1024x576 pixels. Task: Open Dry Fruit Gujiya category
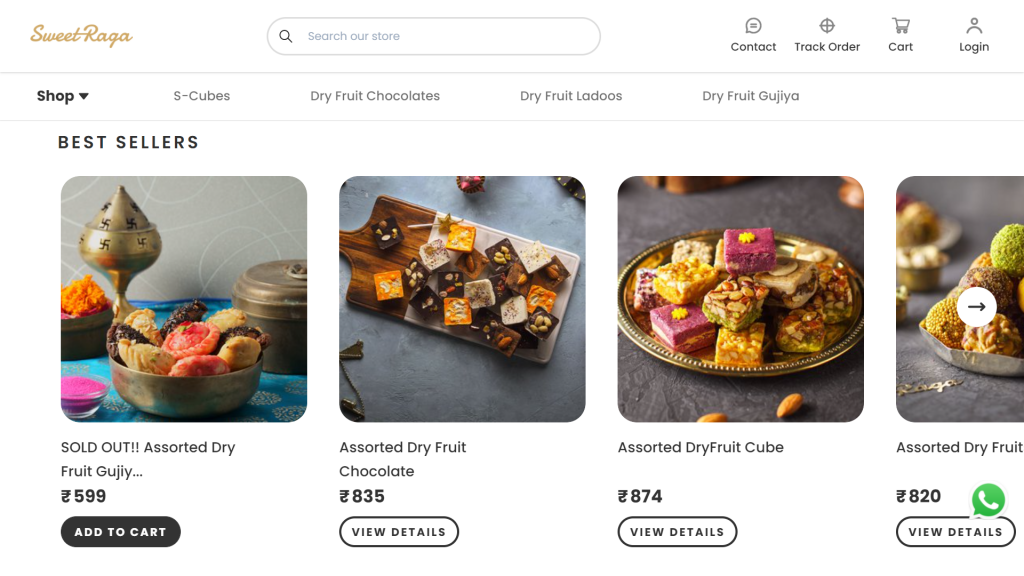[750, 96]
